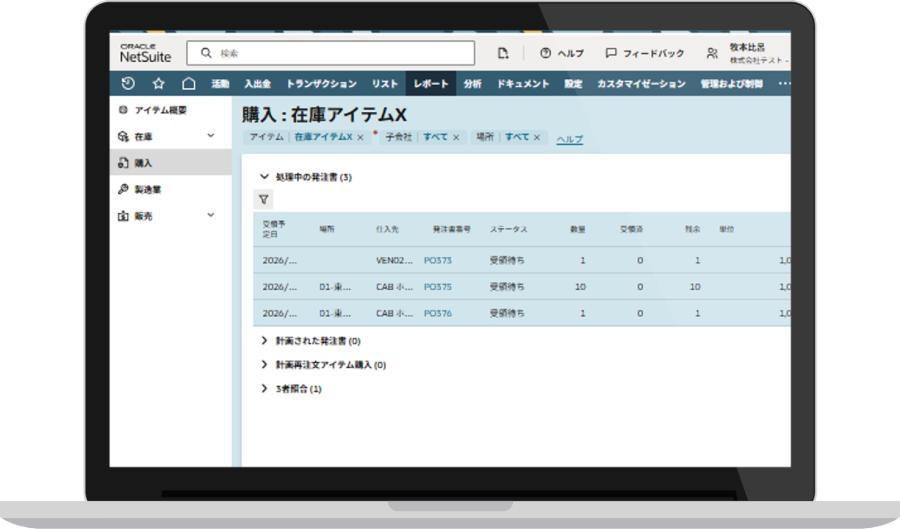The height and width of the screenshot is (529, 900).
Task: Click the フィードバック speech bubble icon
Action: [611, 53]
